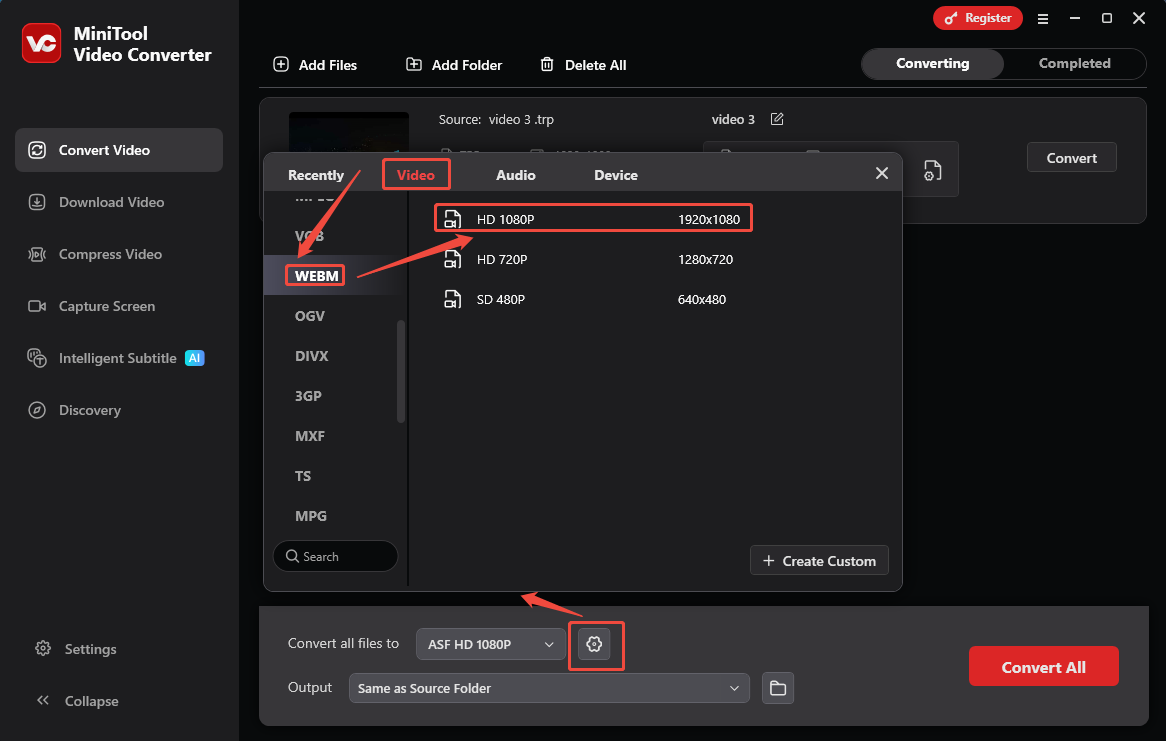Click Create Custom to make a preset
Screen dimensions: 1166x741
(819, 560)
